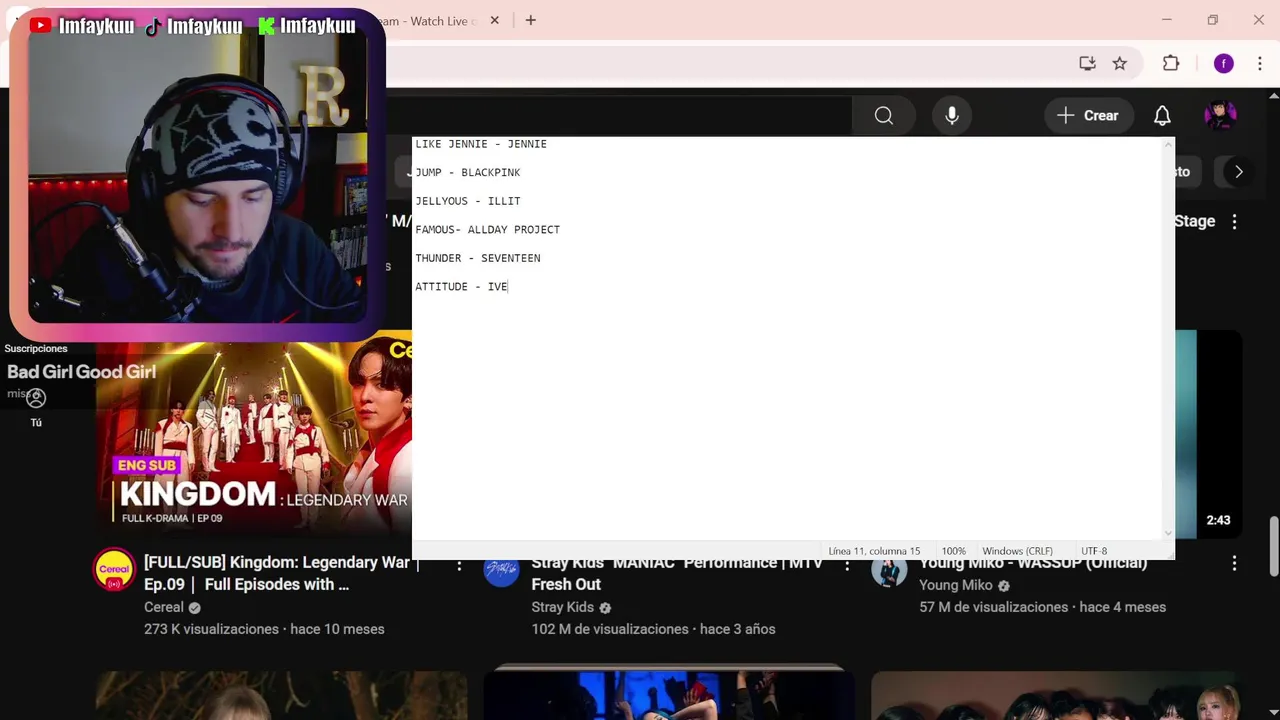Open options menu for Young Miko video
This screenshot has width=1280, height=720.
[x=1234, y=564]
